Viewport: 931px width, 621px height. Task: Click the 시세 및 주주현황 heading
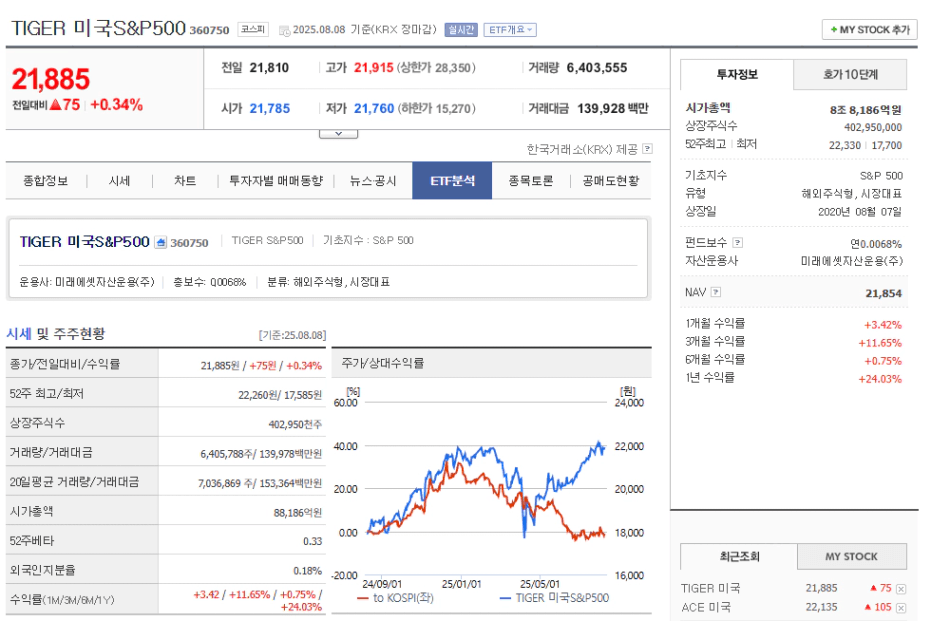pyautogui.click(x=55, y=334)
